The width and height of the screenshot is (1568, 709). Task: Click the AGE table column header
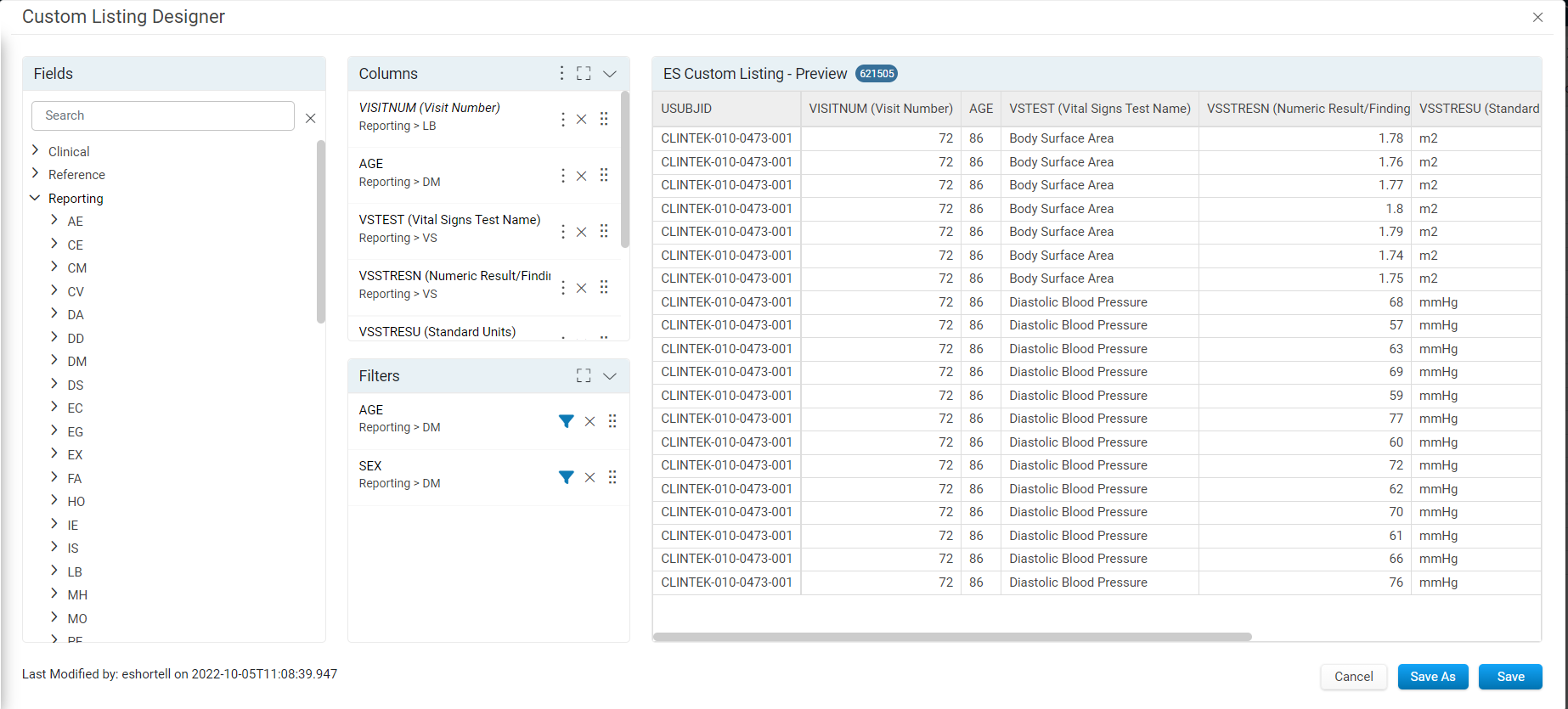click(981, 109)
